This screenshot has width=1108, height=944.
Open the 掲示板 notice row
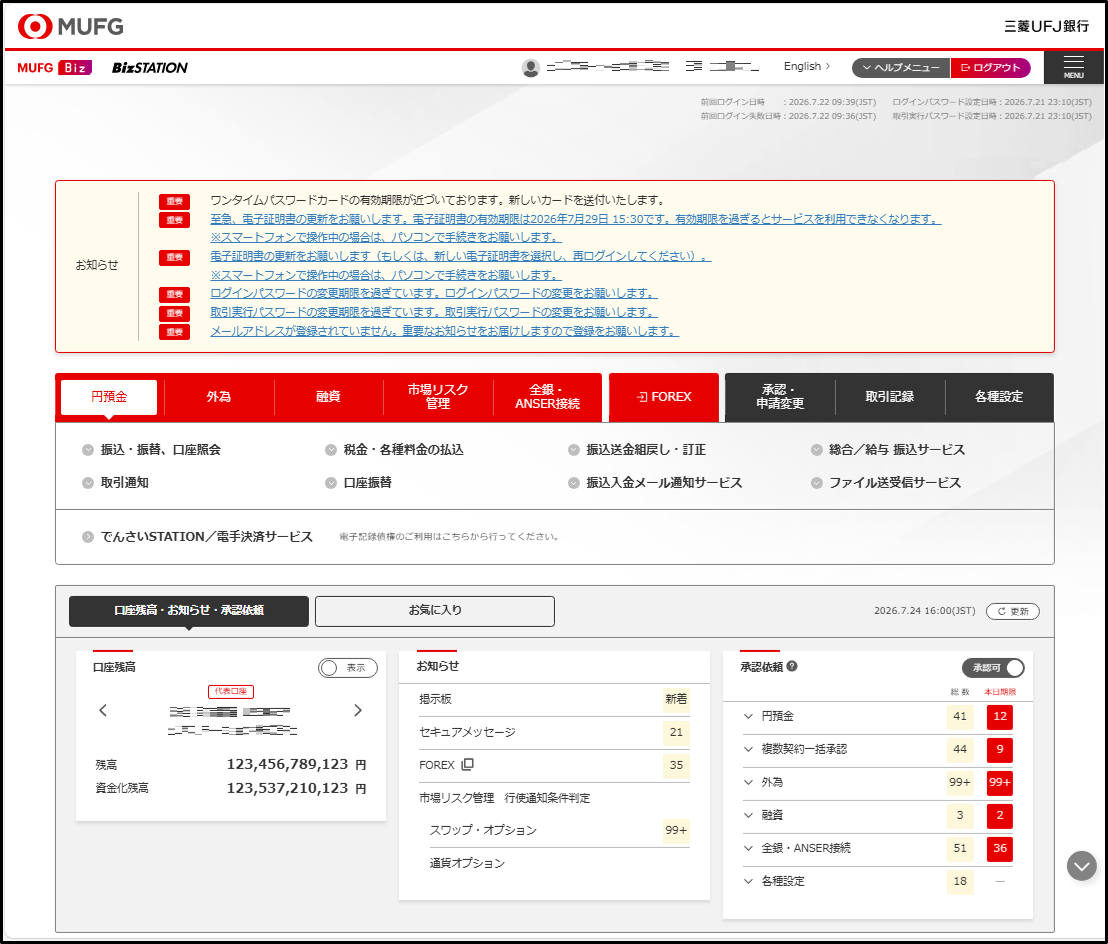point(554,699)
